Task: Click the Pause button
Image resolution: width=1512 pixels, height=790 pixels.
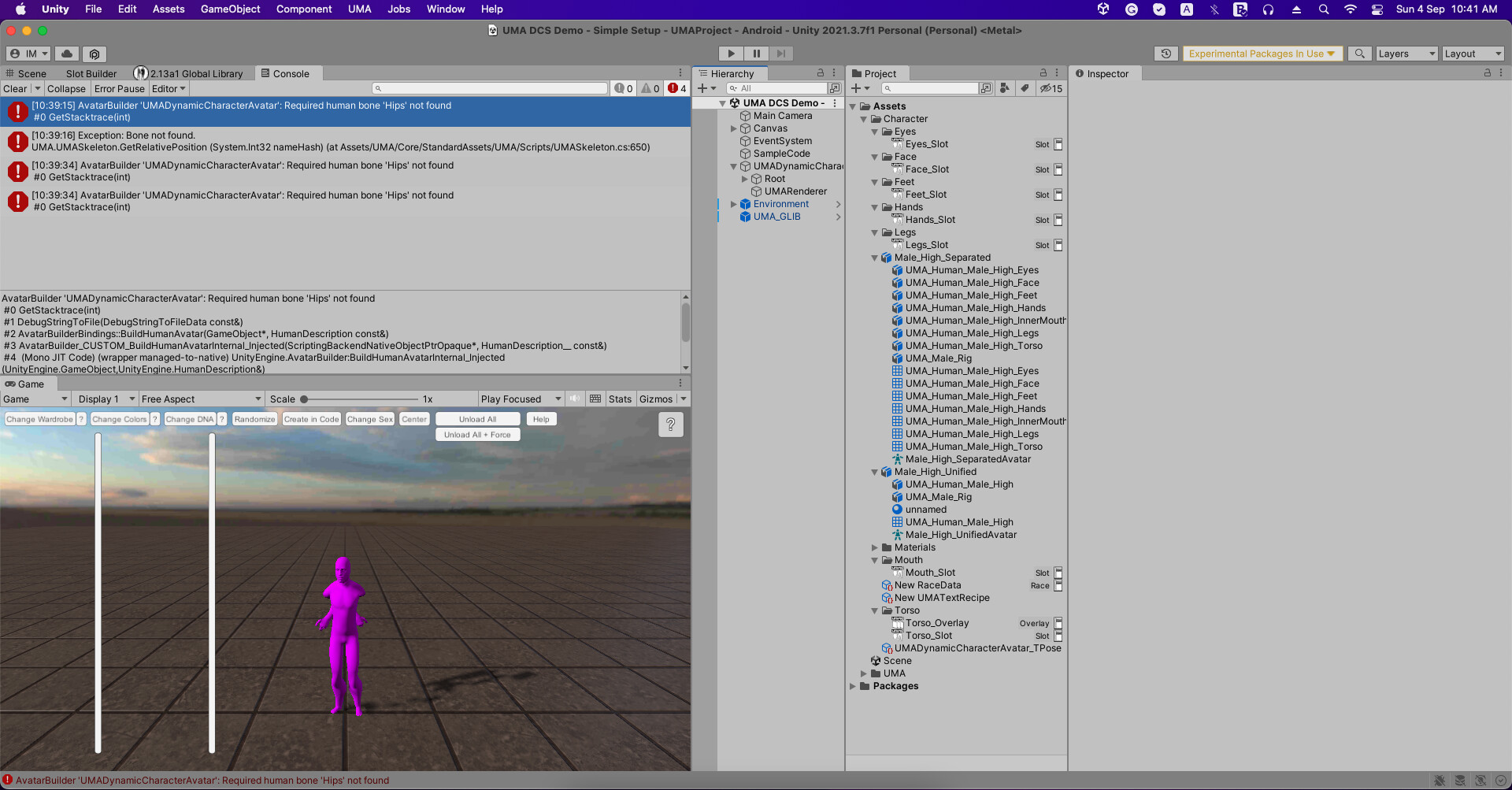Action: (x=756, y=54)
